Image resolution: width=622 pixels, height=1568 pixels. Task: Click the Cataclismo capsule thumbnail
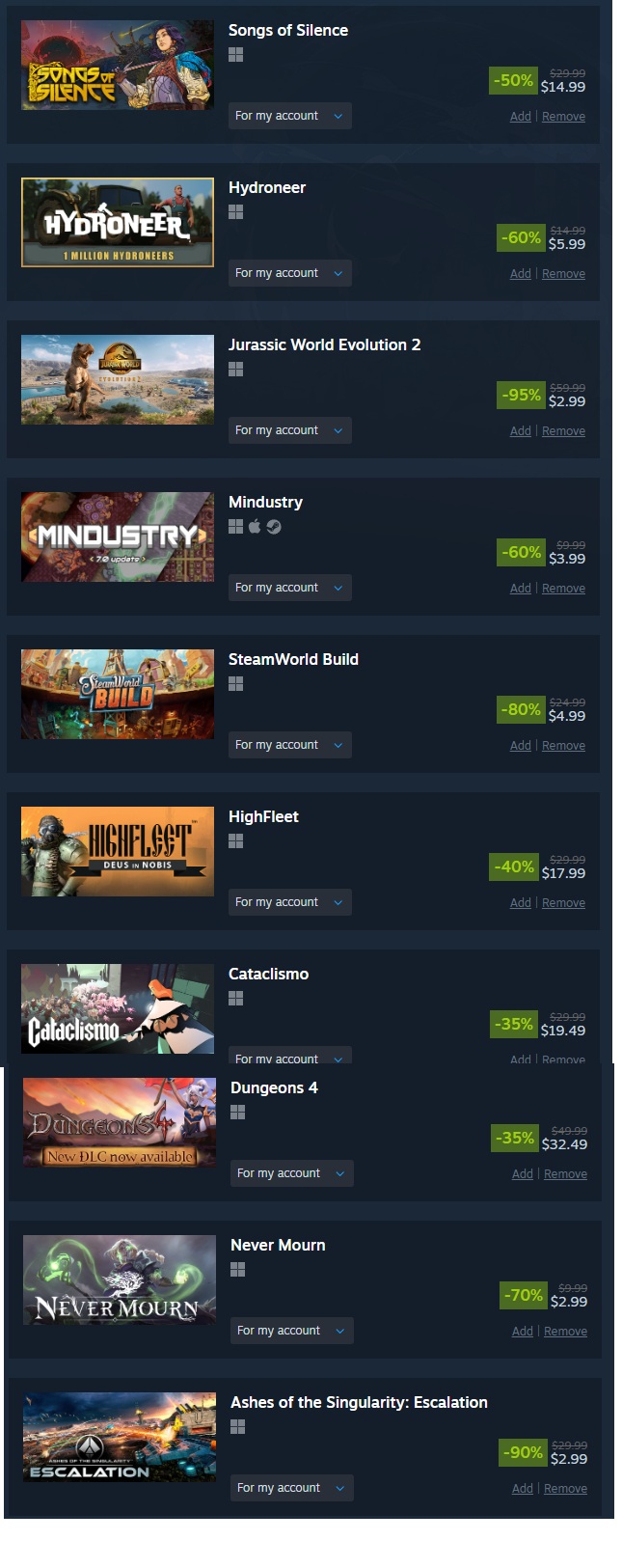click(118, 1008)
